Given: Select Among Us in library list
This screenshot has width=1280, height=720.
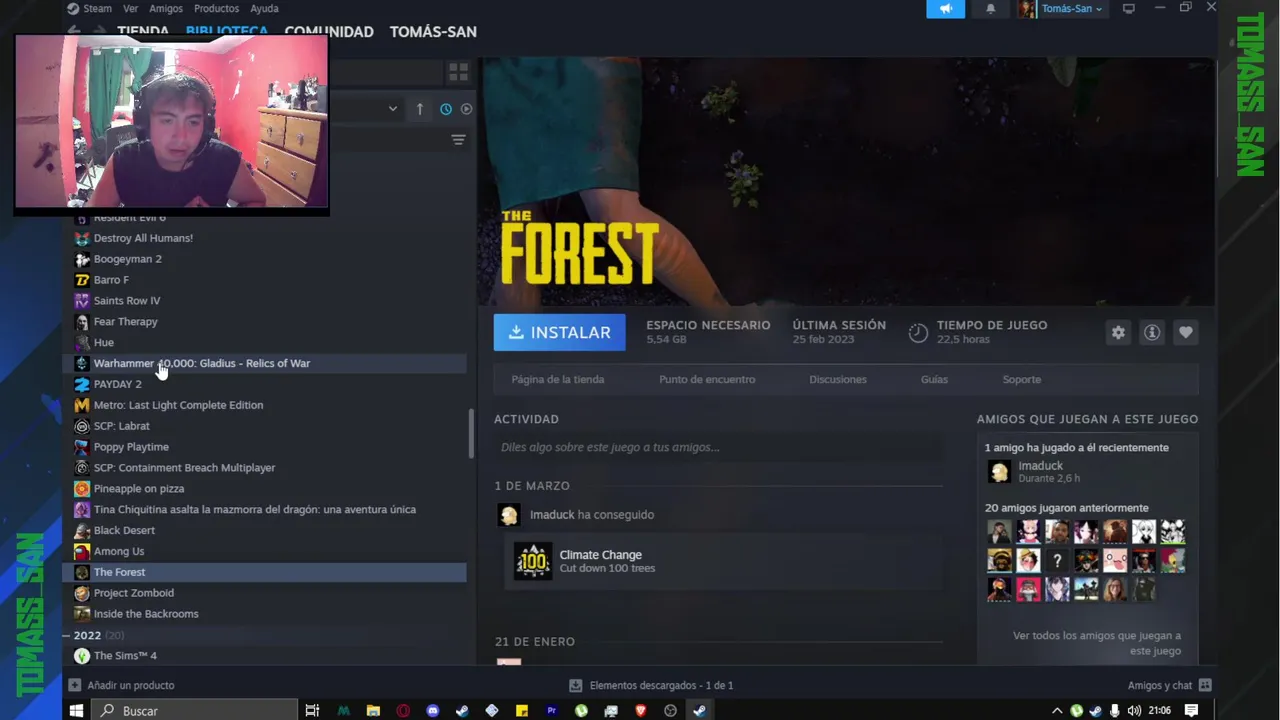Looking at the screenshot, I should click(x=118, y=551).
